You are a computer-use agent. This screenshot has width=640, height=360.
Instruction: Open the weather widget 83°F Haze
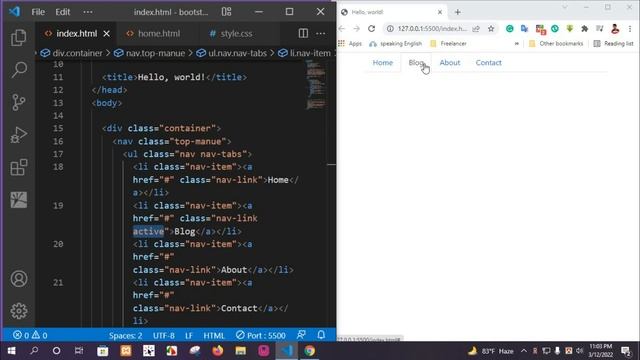point(490,351)
